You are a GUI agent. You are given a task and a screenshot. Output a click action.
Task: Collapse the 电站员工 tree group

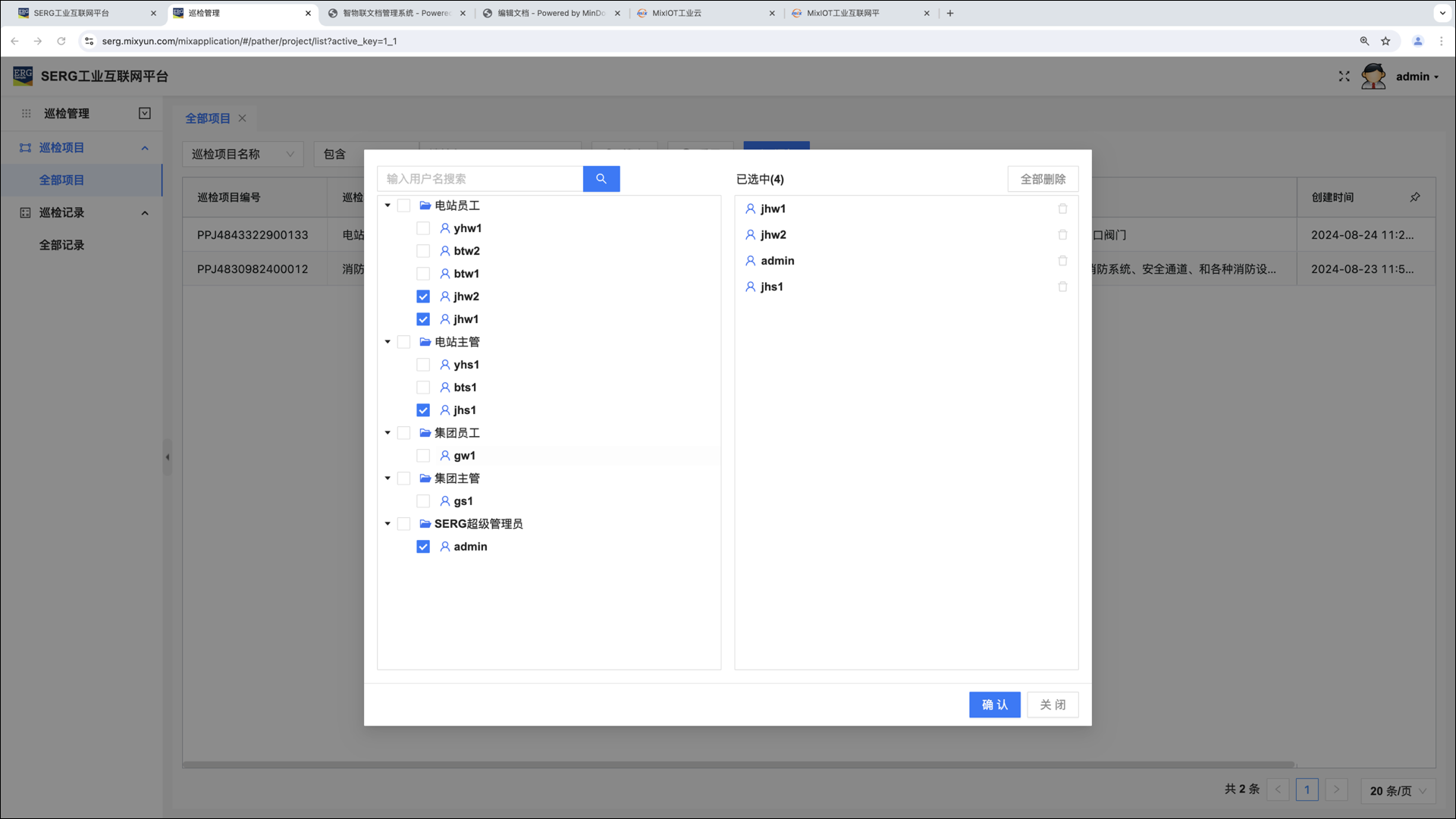tap(388, 206)
